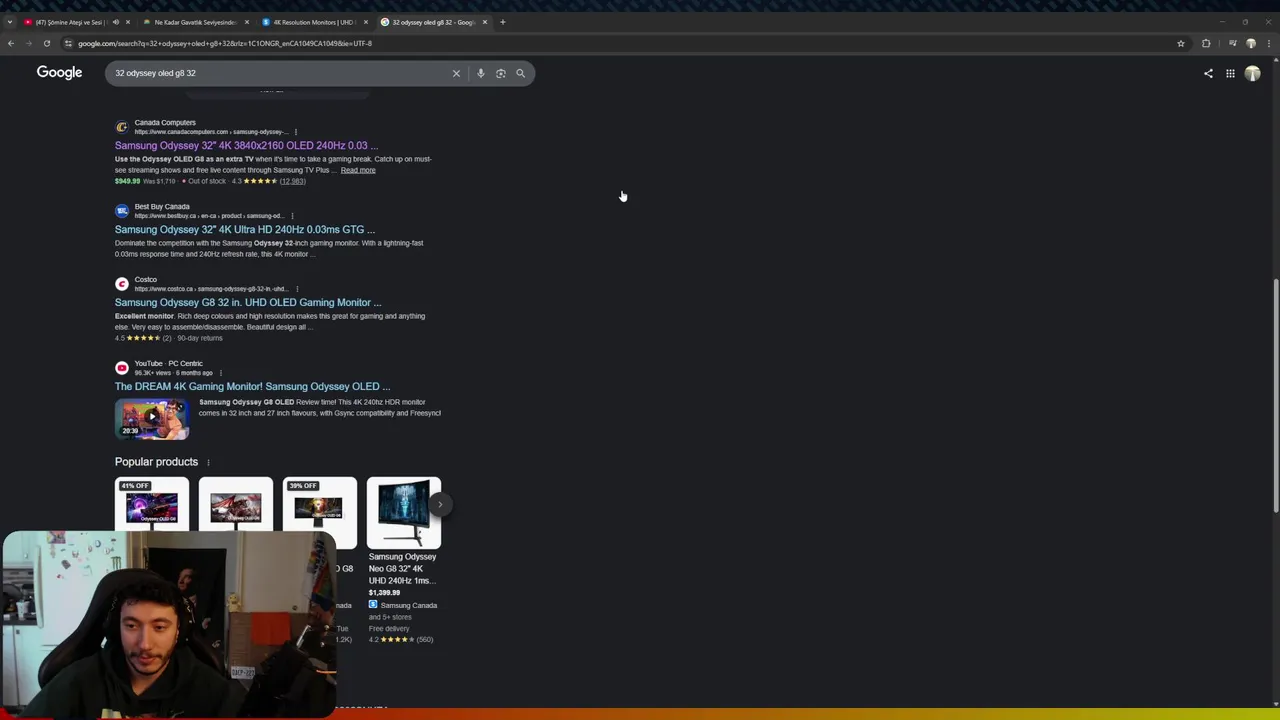
Task: Open Google Lens image search icon
Action: (501, 73)
